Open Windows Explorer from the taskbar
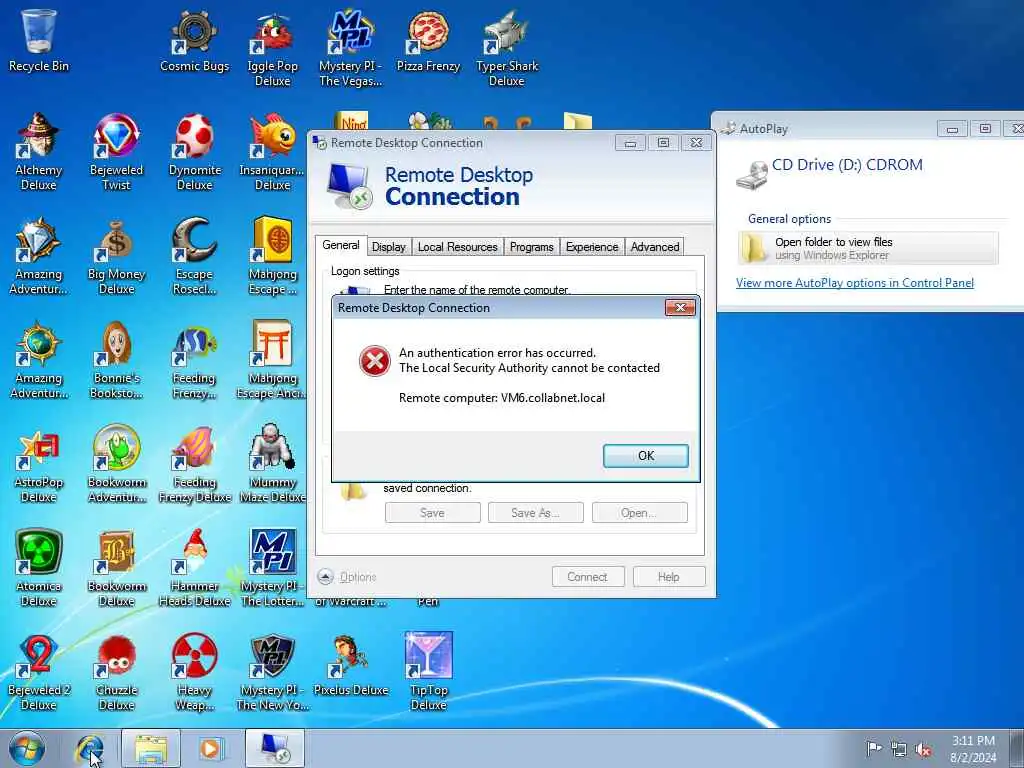Screen dimensions: 1024x768 coord(151,749)
